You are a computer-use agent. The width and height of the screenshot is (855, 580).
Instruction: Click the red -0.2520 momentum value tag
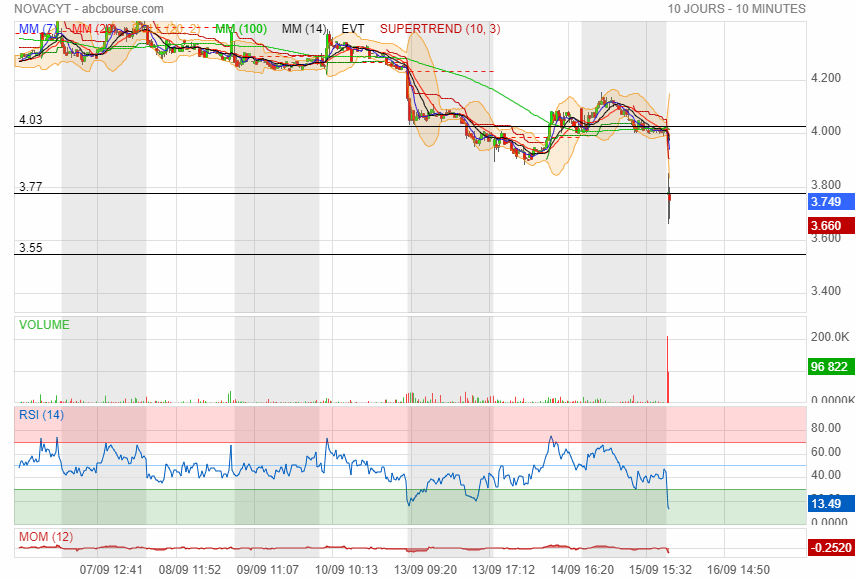pos(831,548)
